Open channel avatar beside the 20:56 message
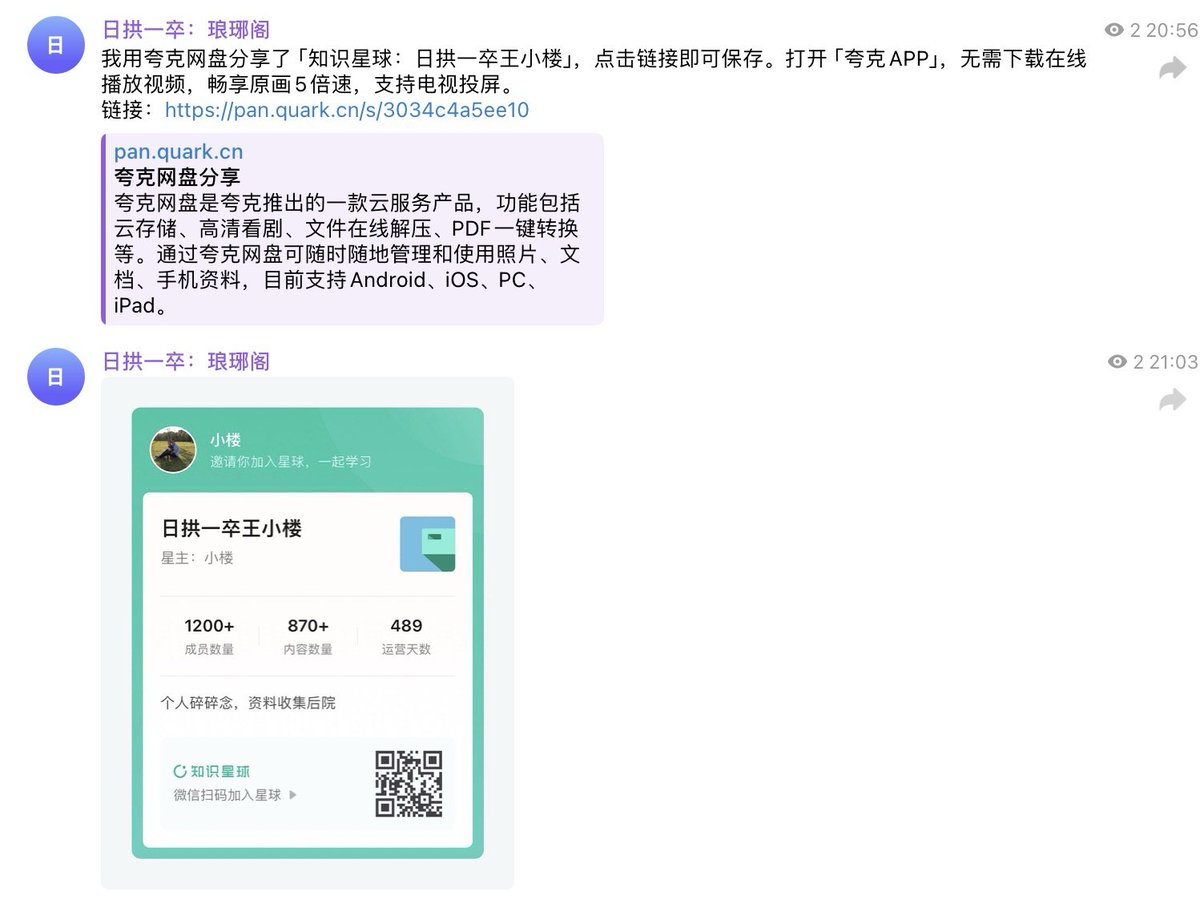This screenshot has height=904, width=1200. click(x=56, y=45)
